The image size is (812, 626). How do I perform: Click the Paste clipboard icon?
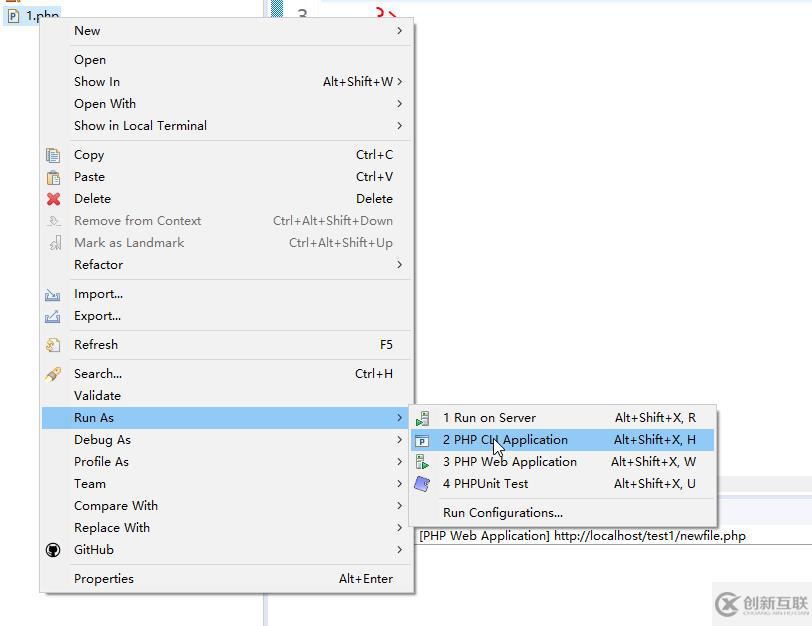click(53, 177)
